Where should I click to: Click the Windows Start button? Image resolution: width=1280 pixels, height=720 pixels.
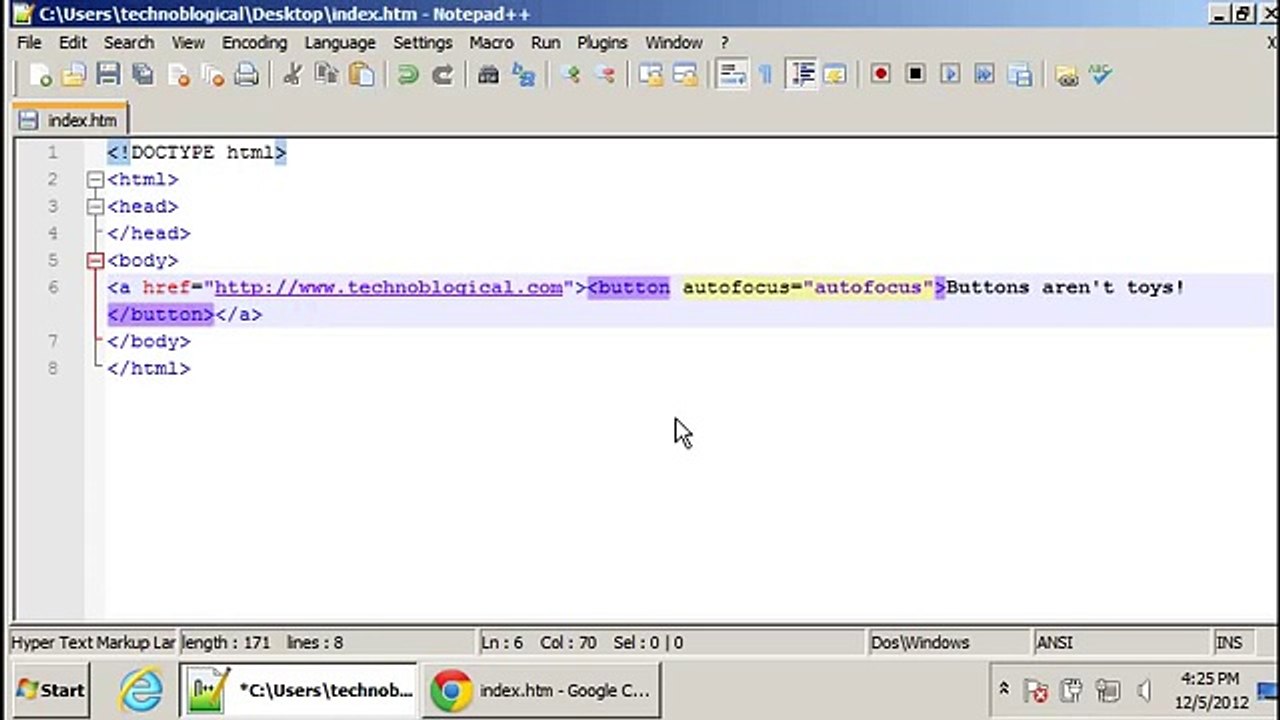(x=51, y=690)
